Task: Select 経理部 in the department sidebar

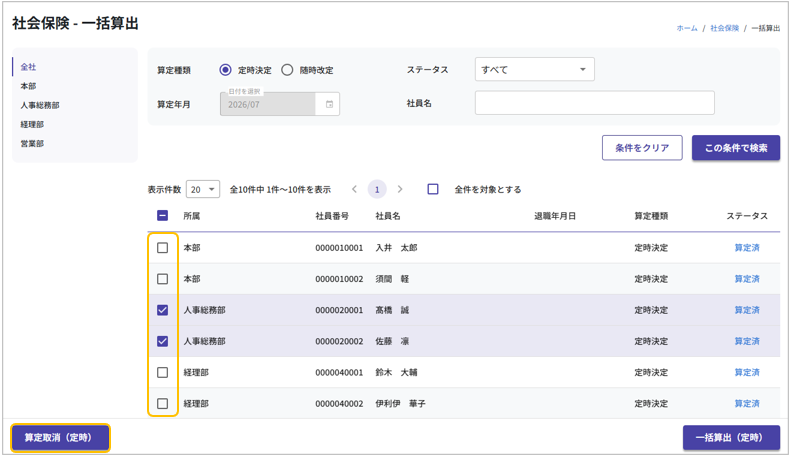Action: pyautogui.click(x=32, y=124)
